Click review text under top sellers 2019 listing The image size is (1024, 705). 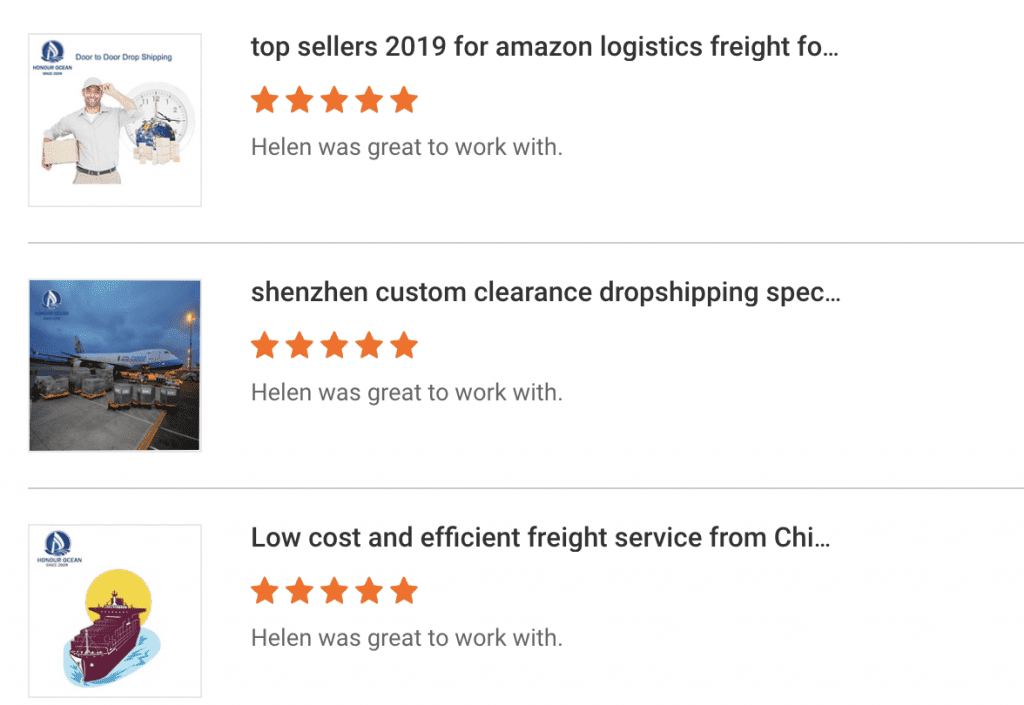(x=406, y=148)
